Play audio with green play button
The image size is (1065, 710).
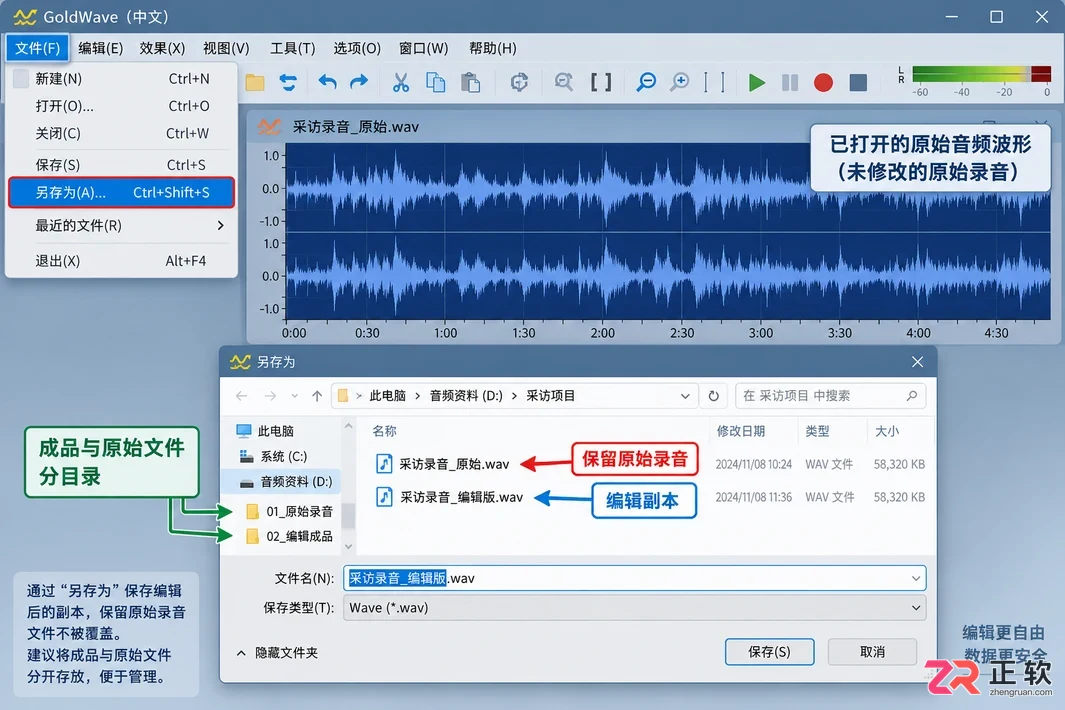757,83
